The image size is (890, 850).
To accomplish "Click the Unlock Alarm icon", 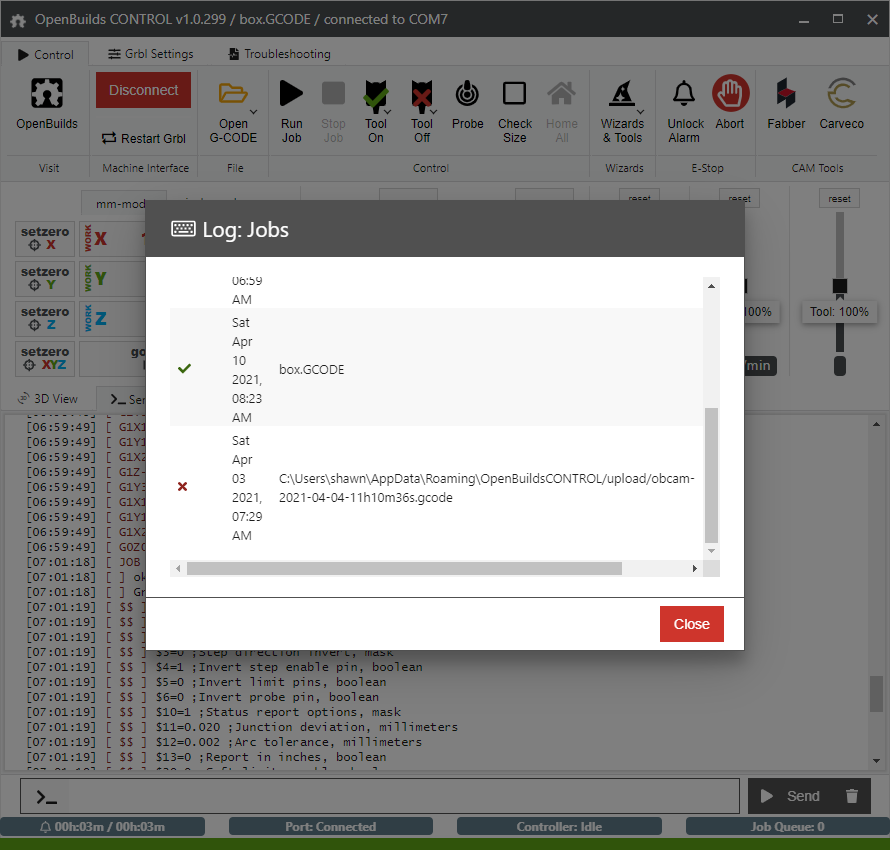I will click(684, 105).
